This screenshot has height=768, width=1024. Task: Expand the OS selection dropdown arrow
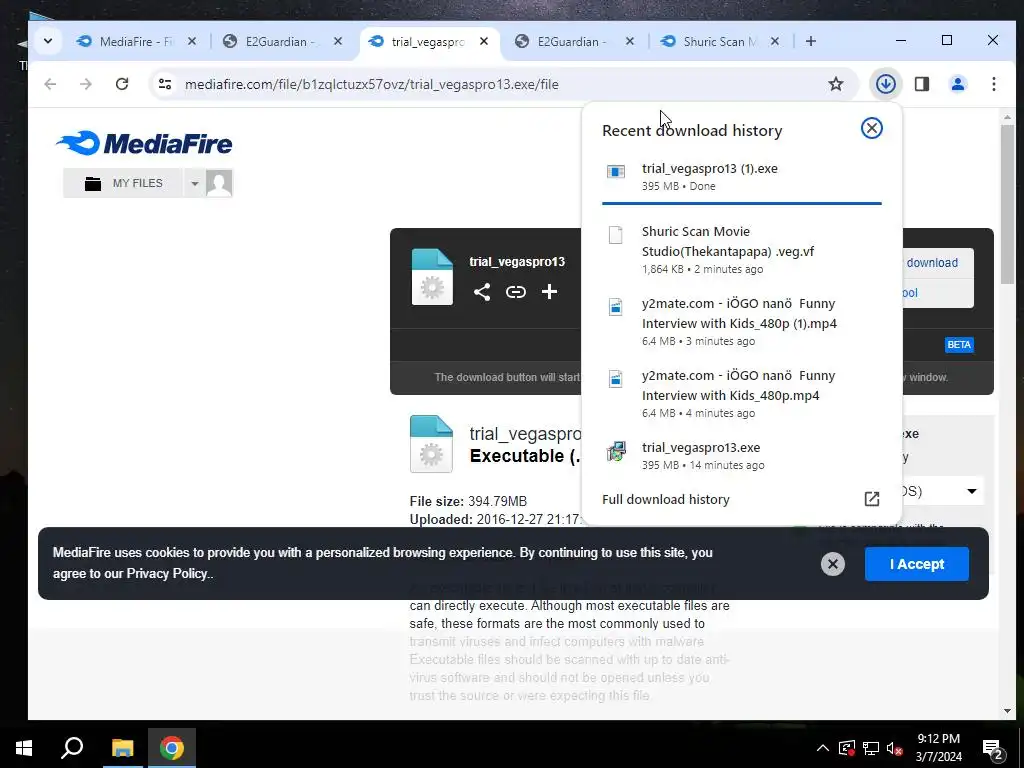point(971,491)
